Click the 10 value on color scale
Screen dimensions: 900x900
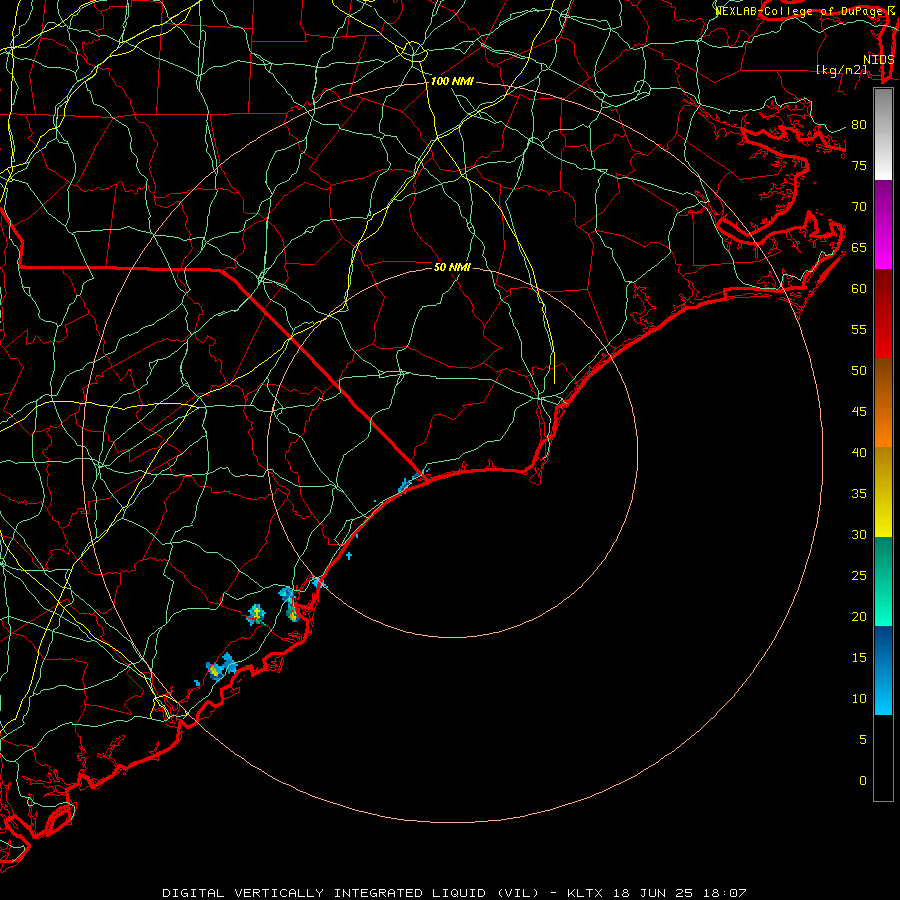(x=859, y=699)
